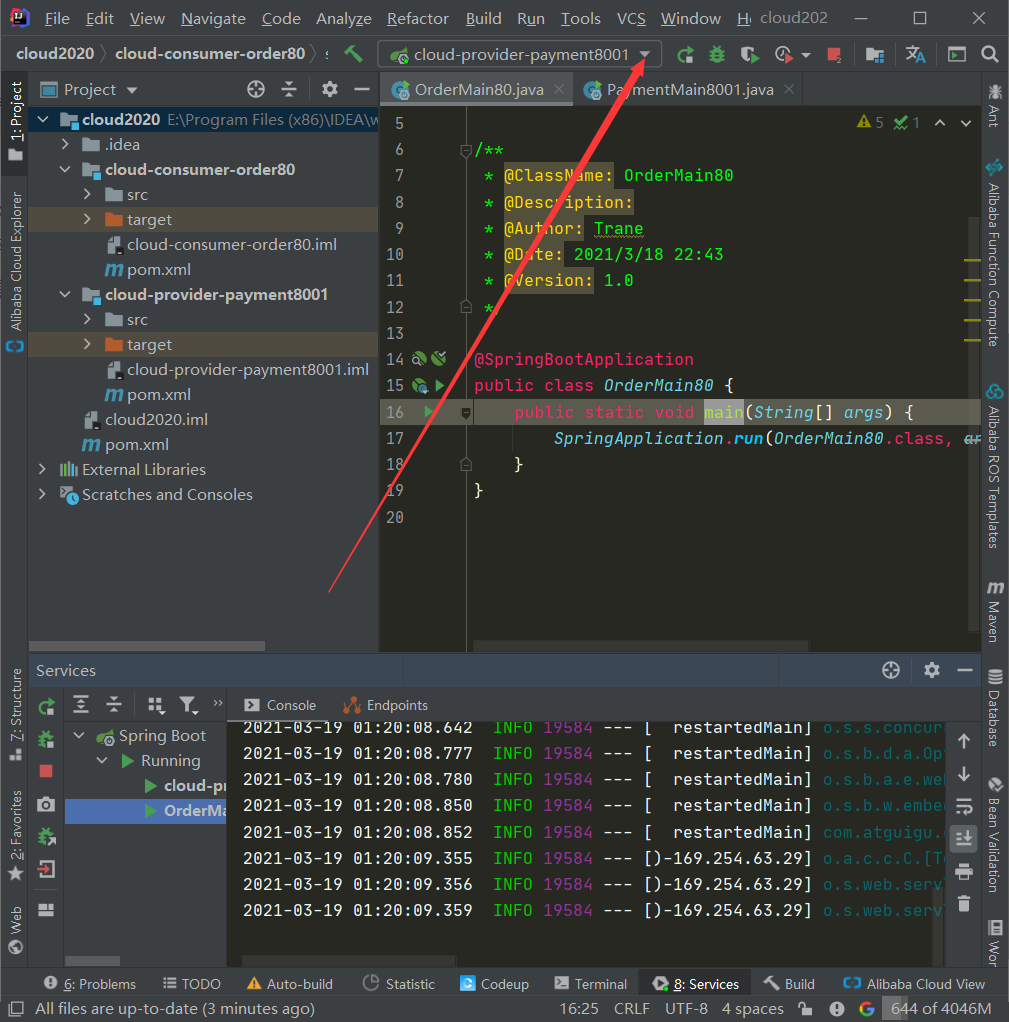Toggle the 1: Project side tab
The image size is (1009, 1022).
pyautogui.click(x=16, y=121)
